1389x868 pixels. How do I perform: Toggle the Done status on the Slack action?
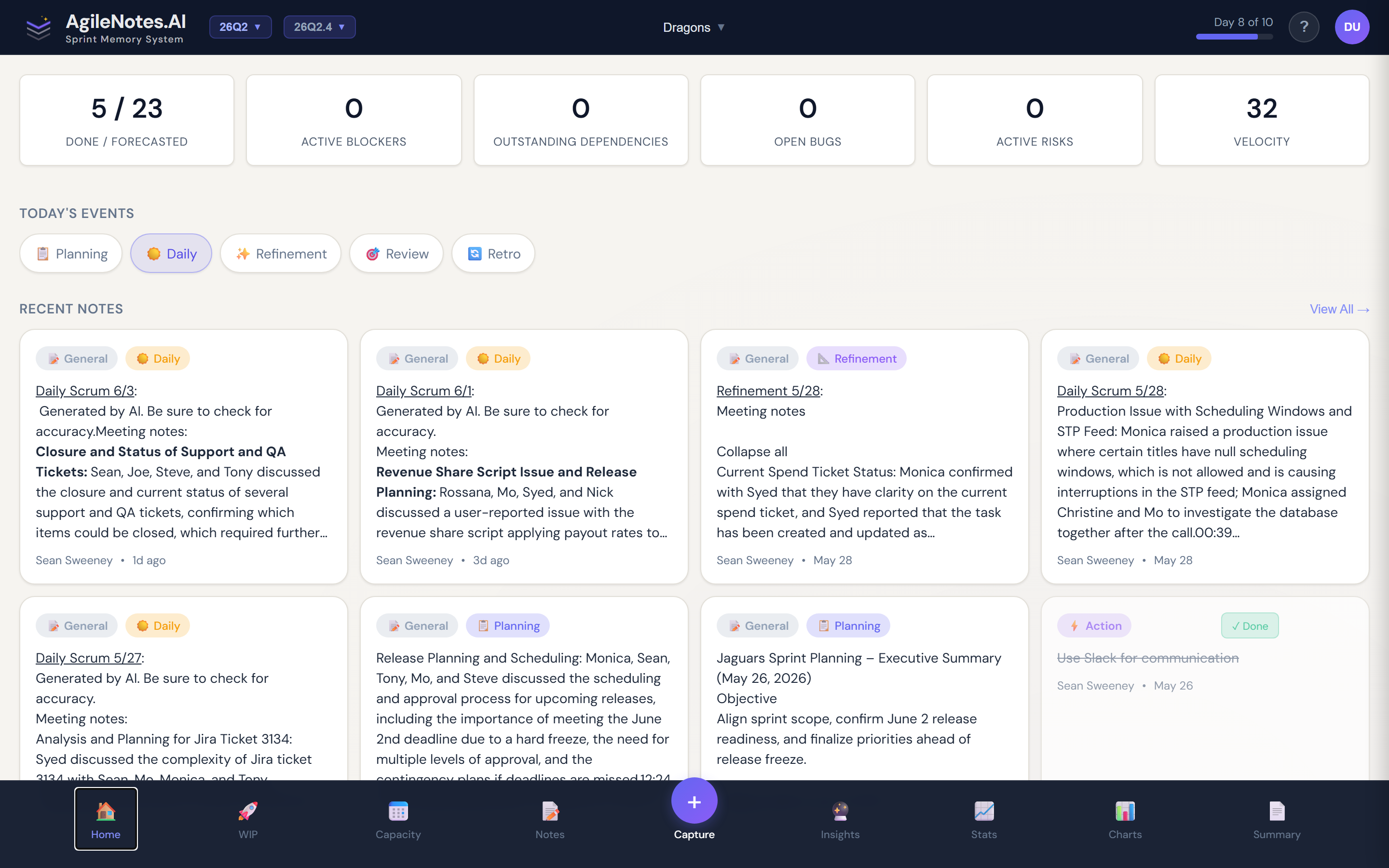tap(1250, 626)
